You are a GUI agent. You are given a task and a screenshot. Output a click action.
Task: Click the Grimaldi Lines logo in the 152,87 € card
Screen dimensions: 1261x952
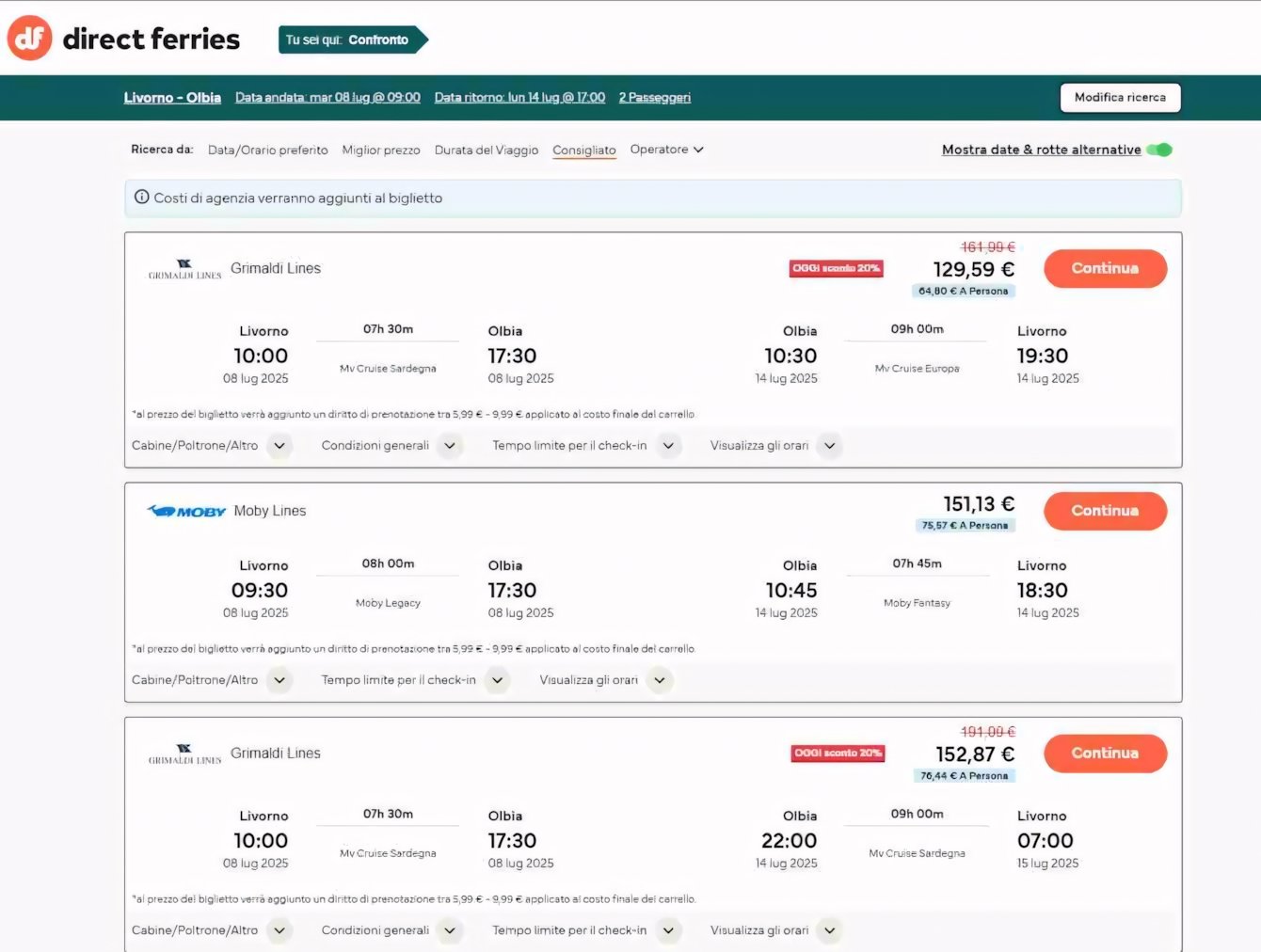184,754
